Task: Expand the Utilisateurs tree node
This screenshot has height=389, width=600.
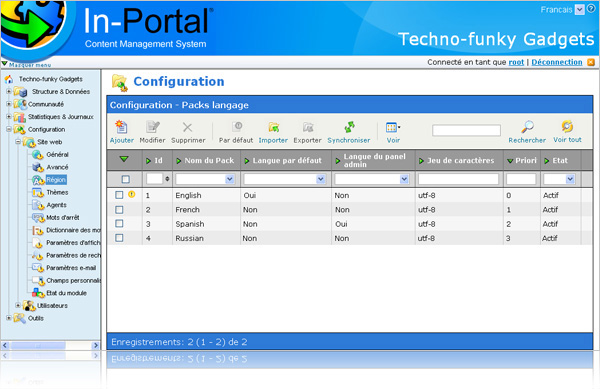Action: [x=18, y=305]
